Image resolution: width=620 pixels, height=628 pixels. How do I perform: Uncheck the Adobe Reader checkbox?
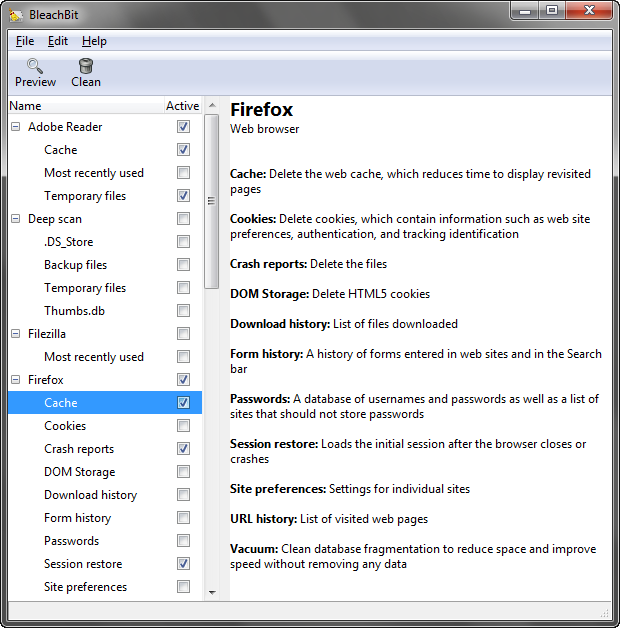coord(183,127)
